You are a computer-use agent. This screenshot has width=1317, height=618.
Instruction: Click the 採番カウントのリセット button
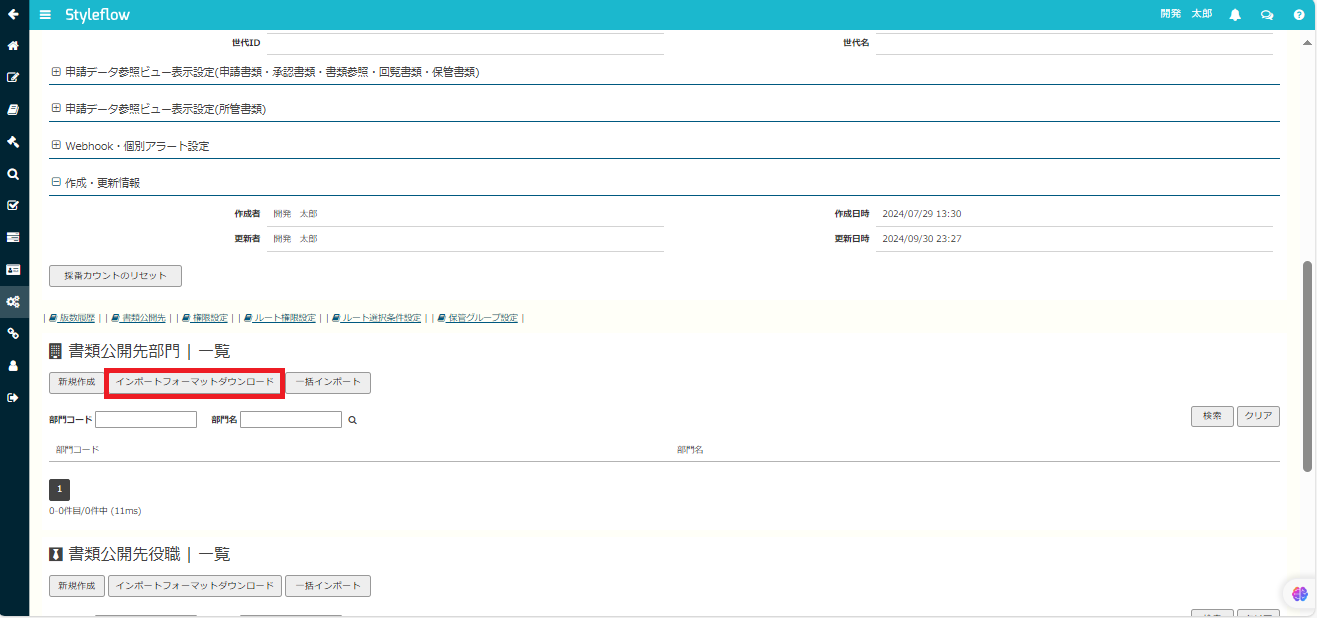(x=115, y=276)
